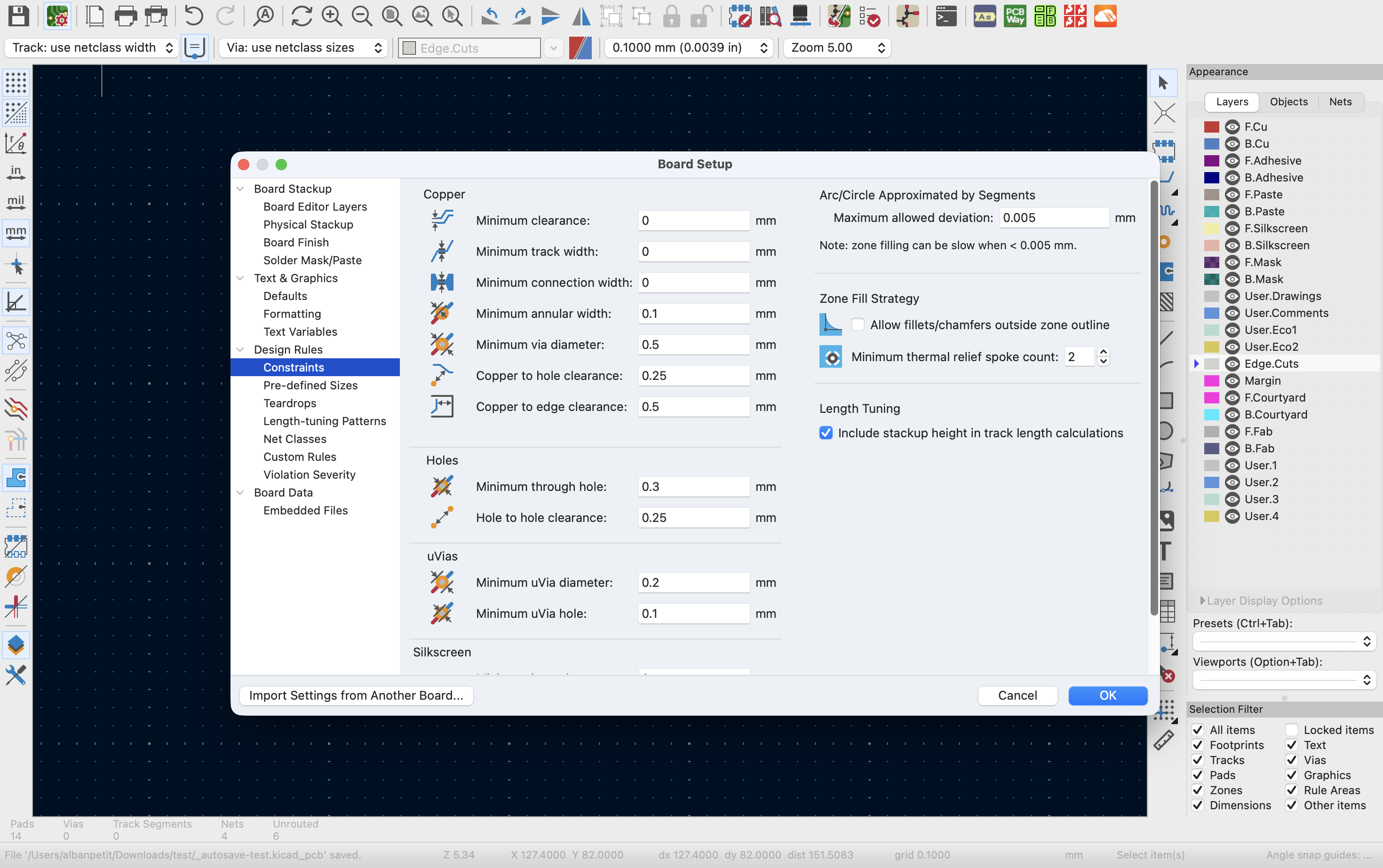Click Import Settings from Another Board button
The image size is (1383, 868).
point(356,695)
